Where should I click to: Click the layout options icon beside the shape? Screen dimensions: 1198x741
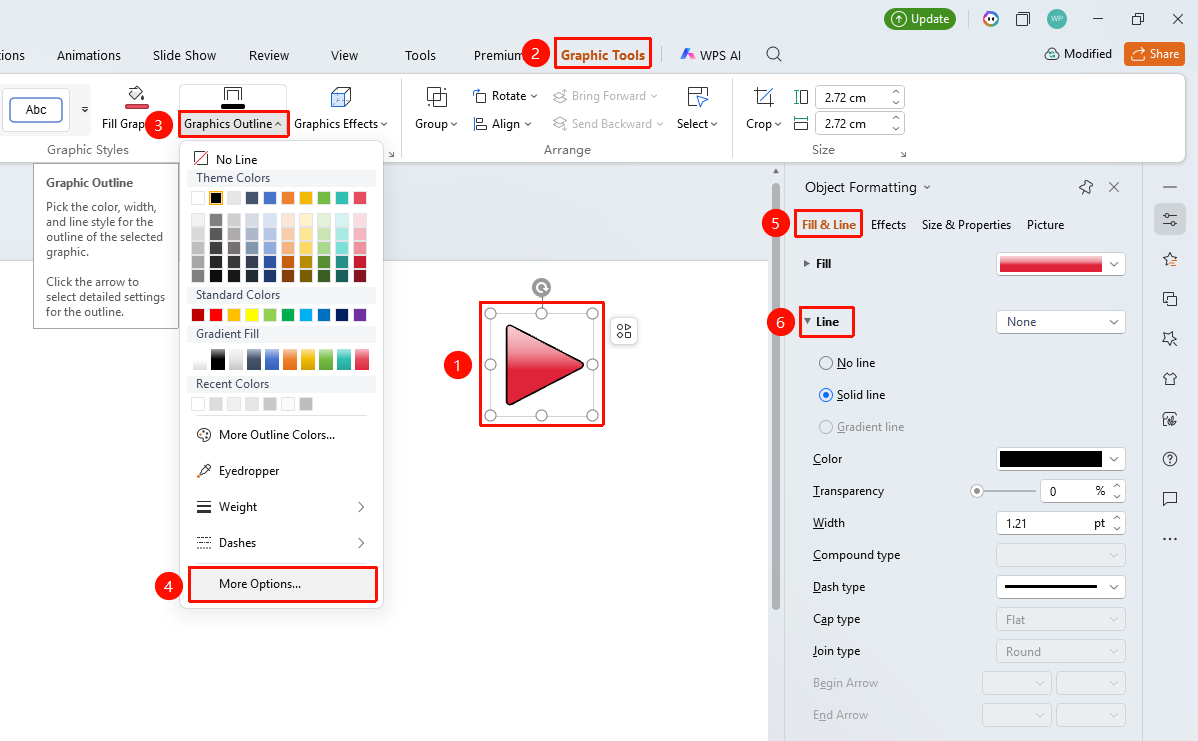624,331
